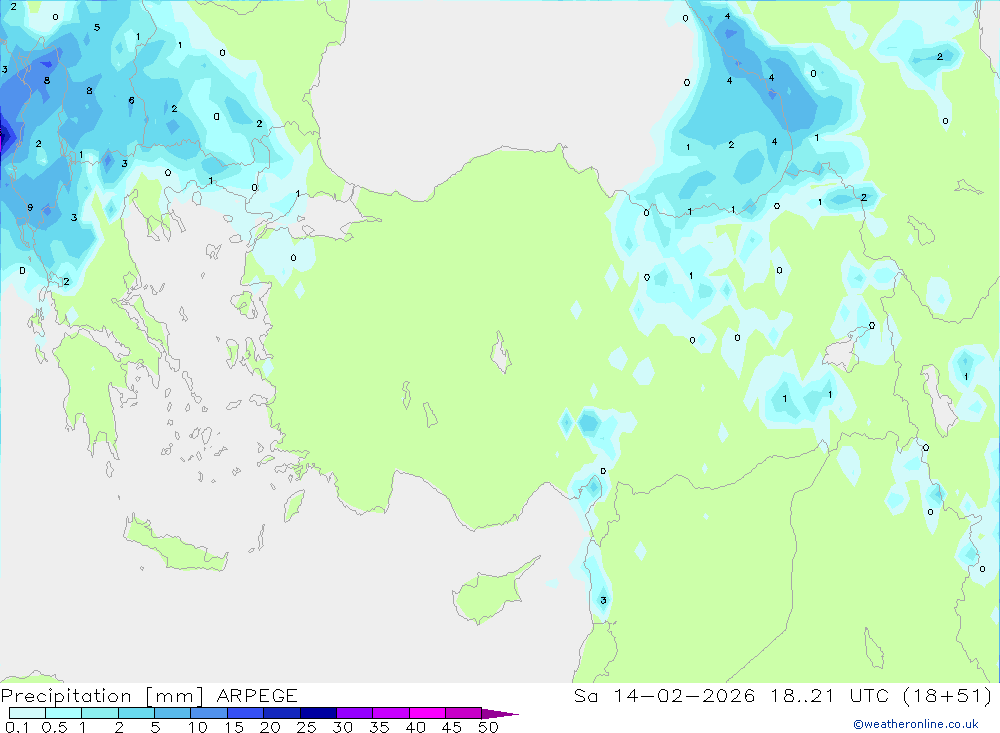Click the "UTC" label
1000x733 pixels.
(x=869, y=695)
